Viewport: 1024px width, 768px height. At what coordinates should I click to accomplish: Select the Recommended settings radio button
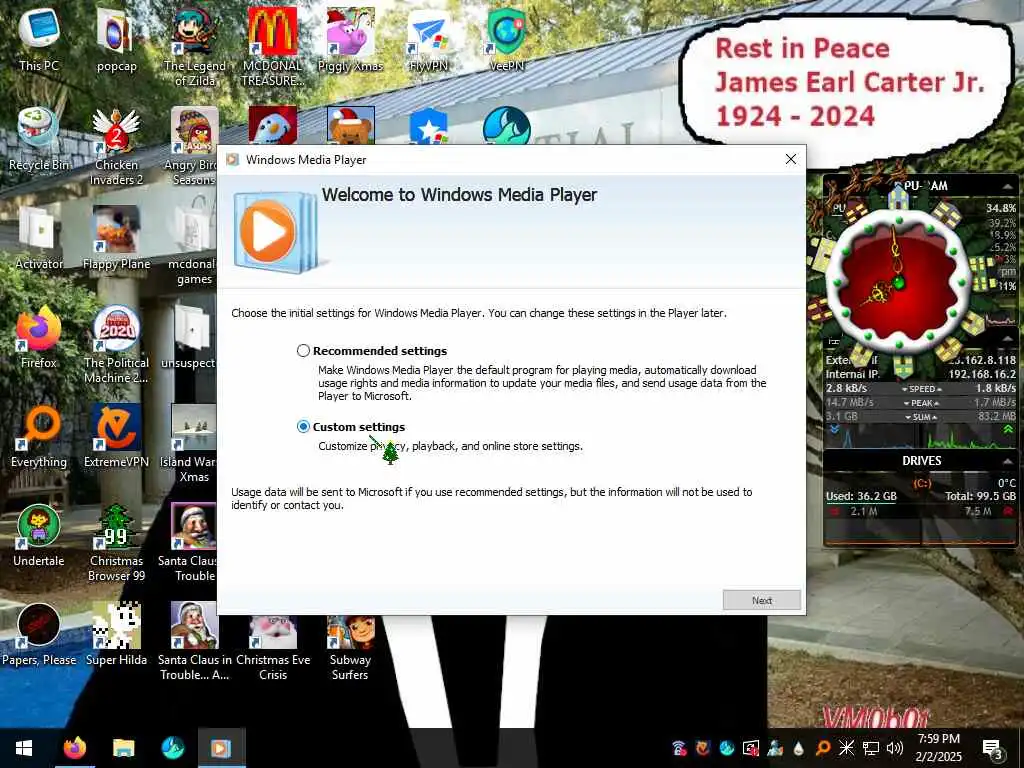(303, 351)
